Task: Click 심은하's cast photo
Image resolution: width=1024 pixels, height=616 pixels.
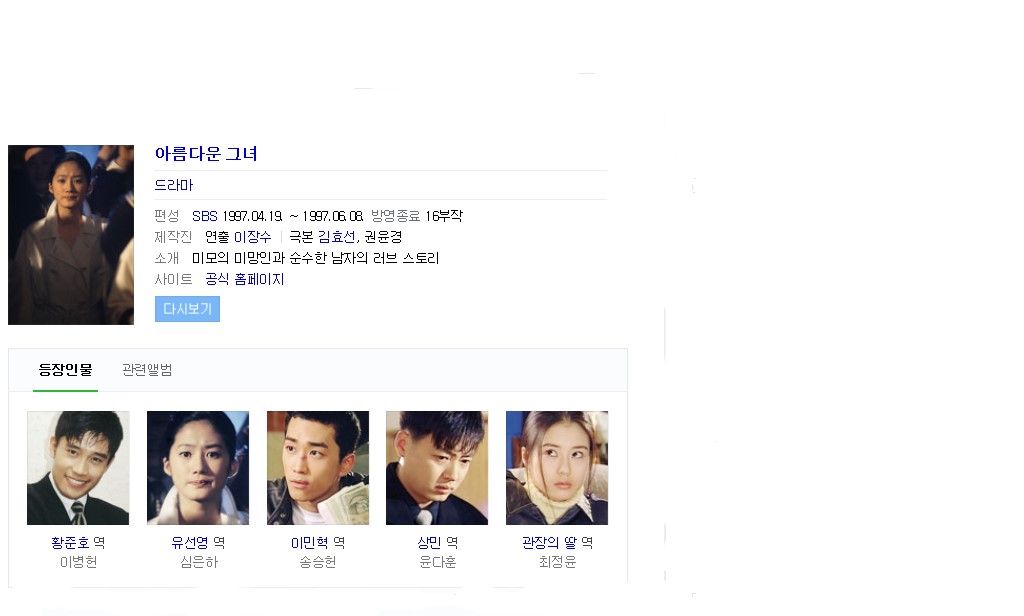Action: [x=198, y=468]
